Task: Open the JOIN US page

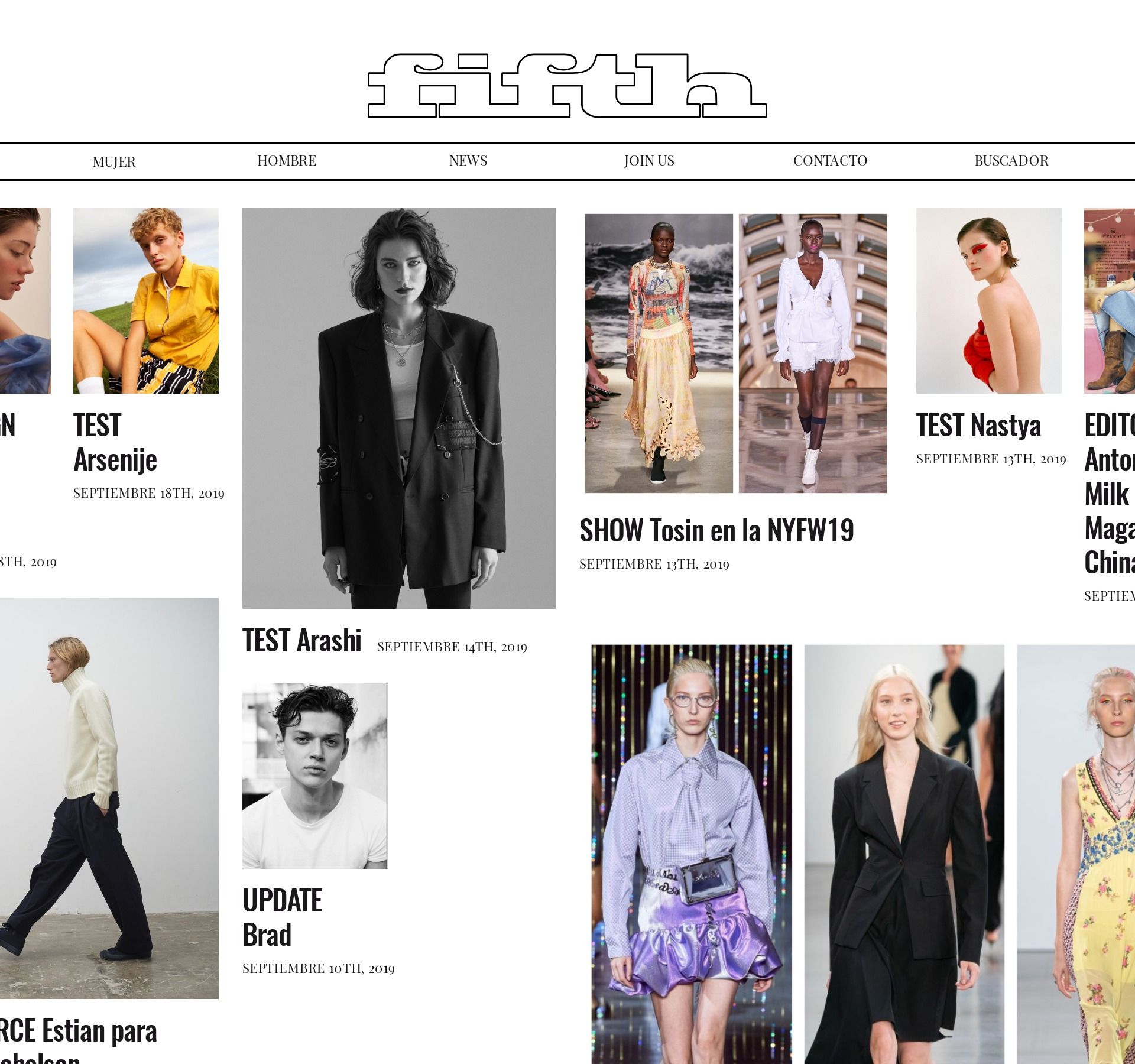Action: click(649, 160)
